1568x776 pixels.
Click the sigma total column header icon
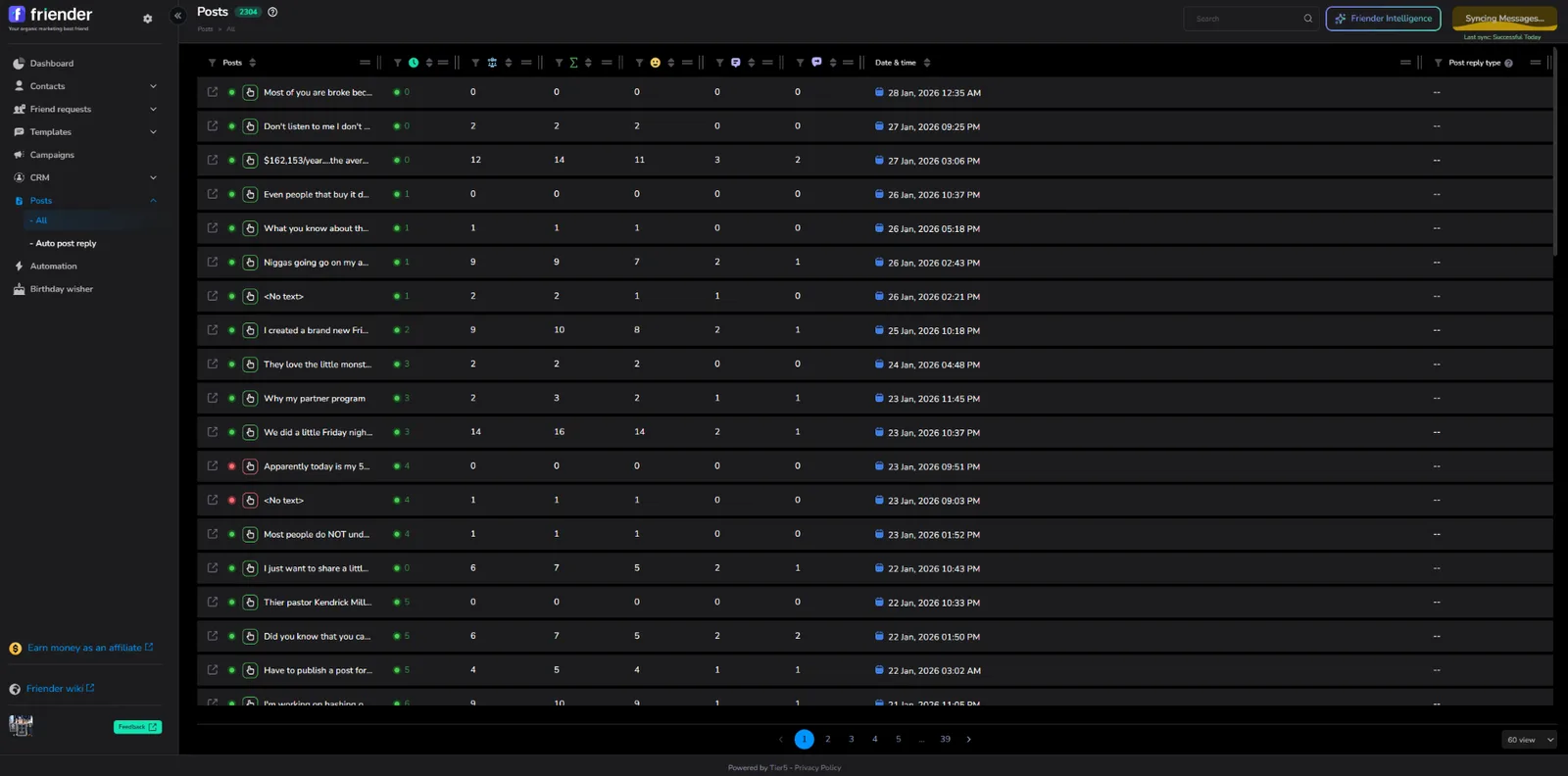pos(573,63)
